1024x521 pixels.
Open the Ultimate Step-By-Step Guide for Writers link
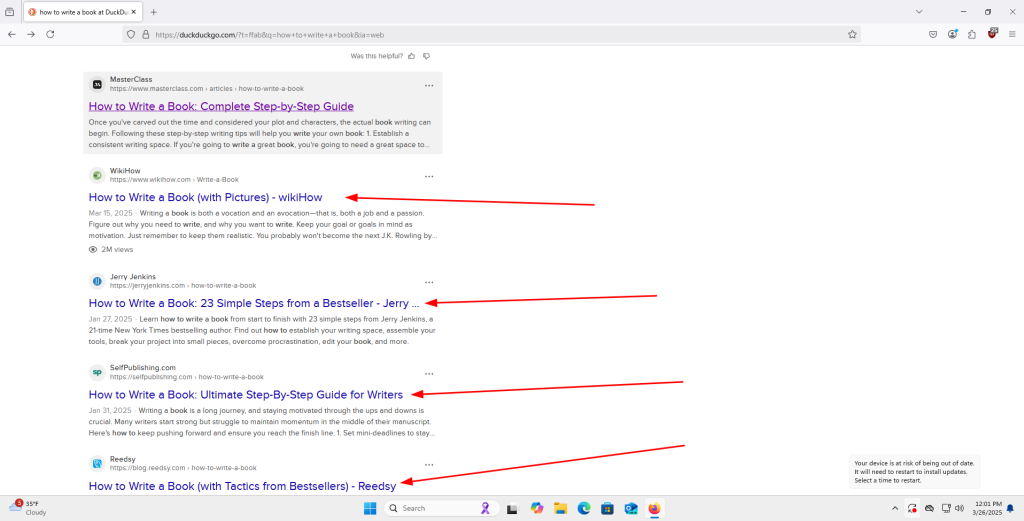[246, 394]
